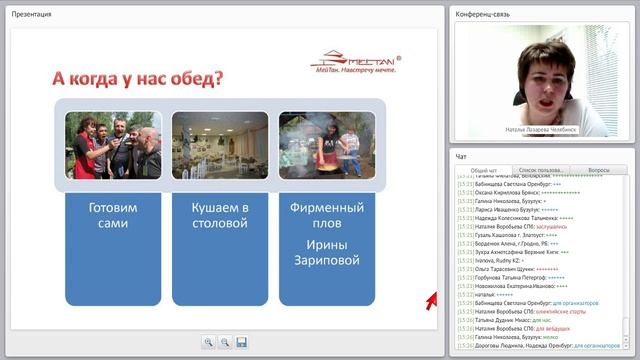Click Бабинцева Светлана message with +++
The width and height of the screenshot is (640, 360).
pos(509,184)
